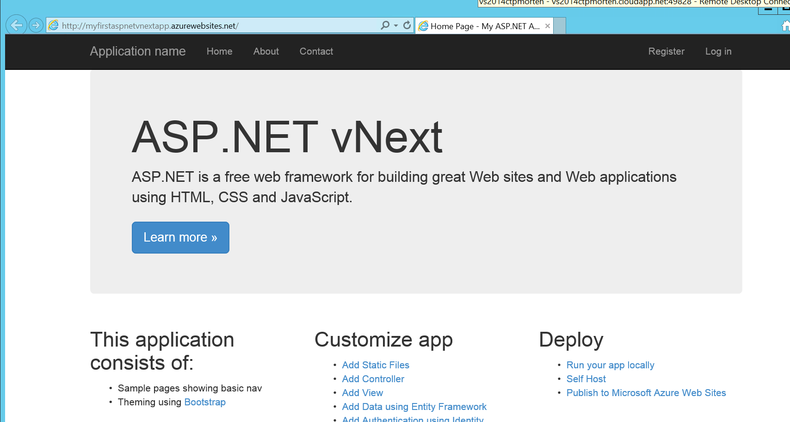The width and height of the screenshot is (790, 422).
Task: Click the Register nav link
Action: (666, 51)
